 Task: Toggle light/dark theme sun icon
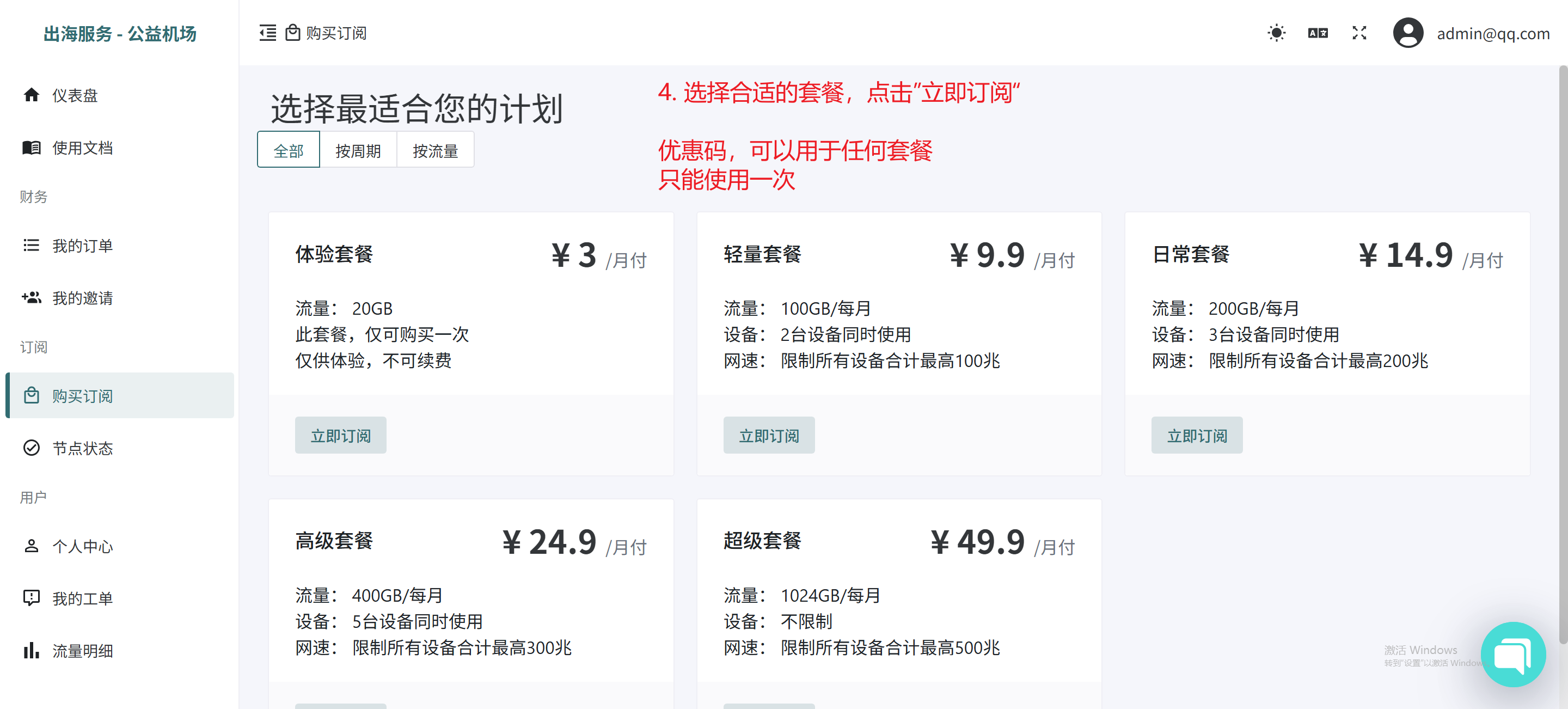[x=1276, y=33]
